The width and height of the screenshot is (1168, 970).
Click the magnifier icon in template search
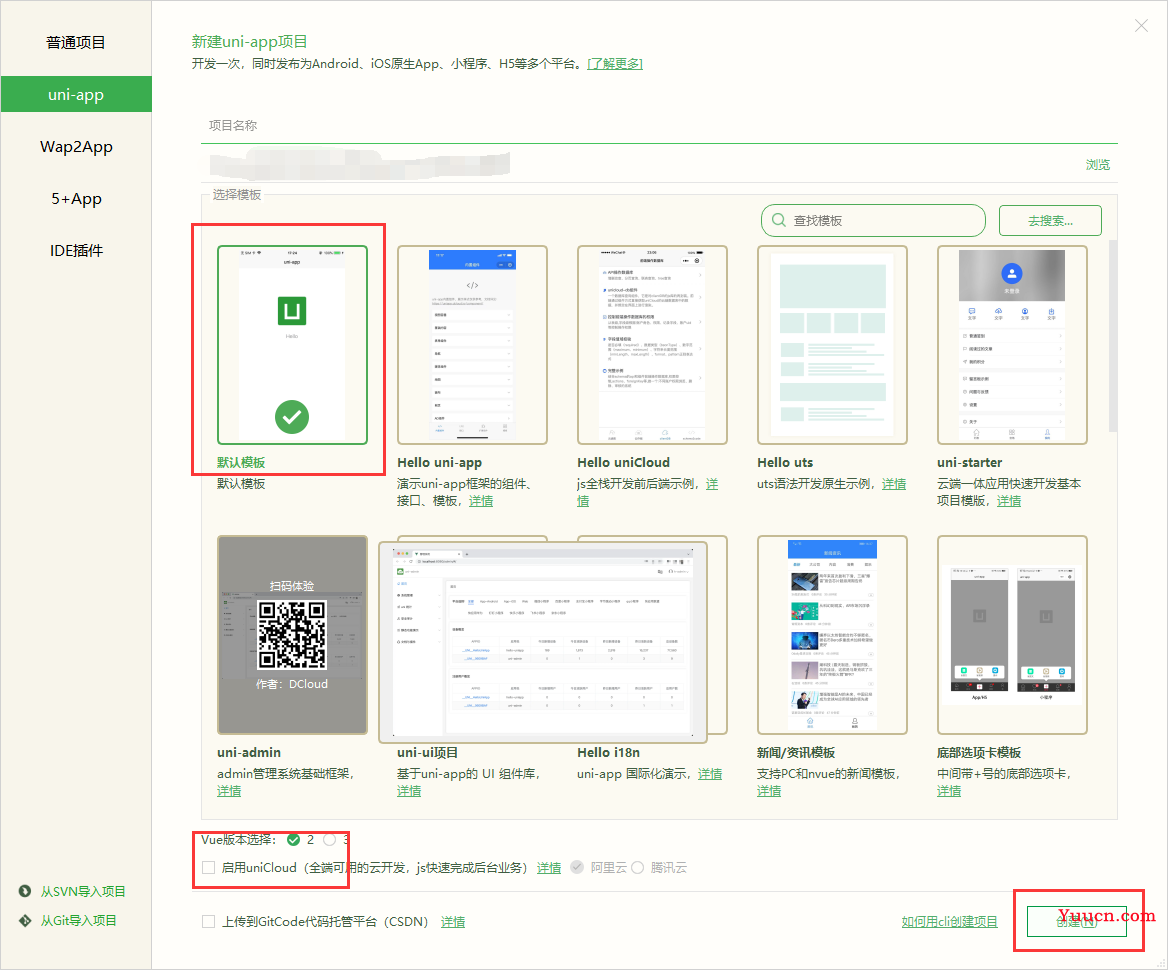point(778,221)
